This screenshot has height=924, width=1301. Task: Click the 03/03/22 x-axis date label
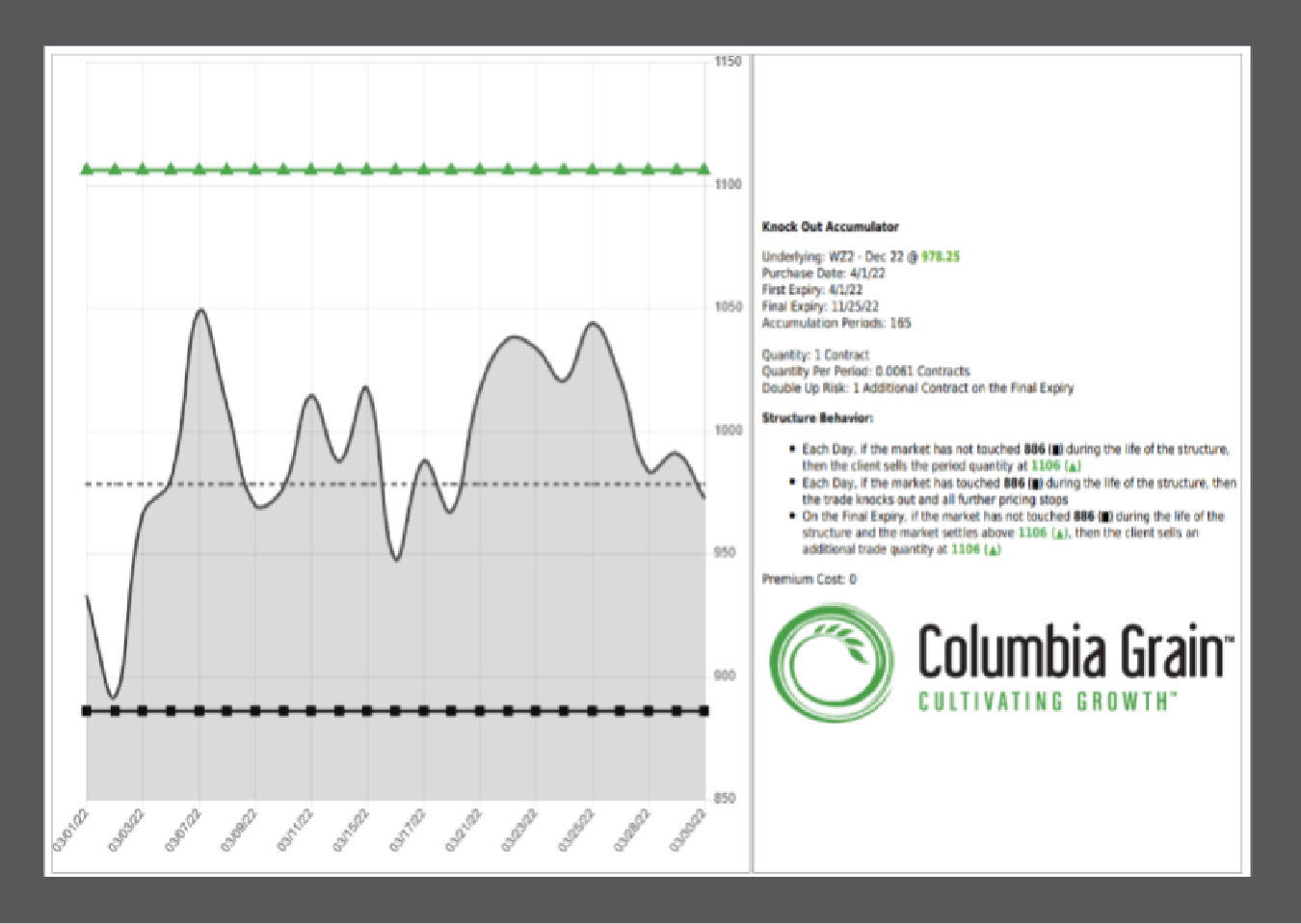click(x=126, y=832)
